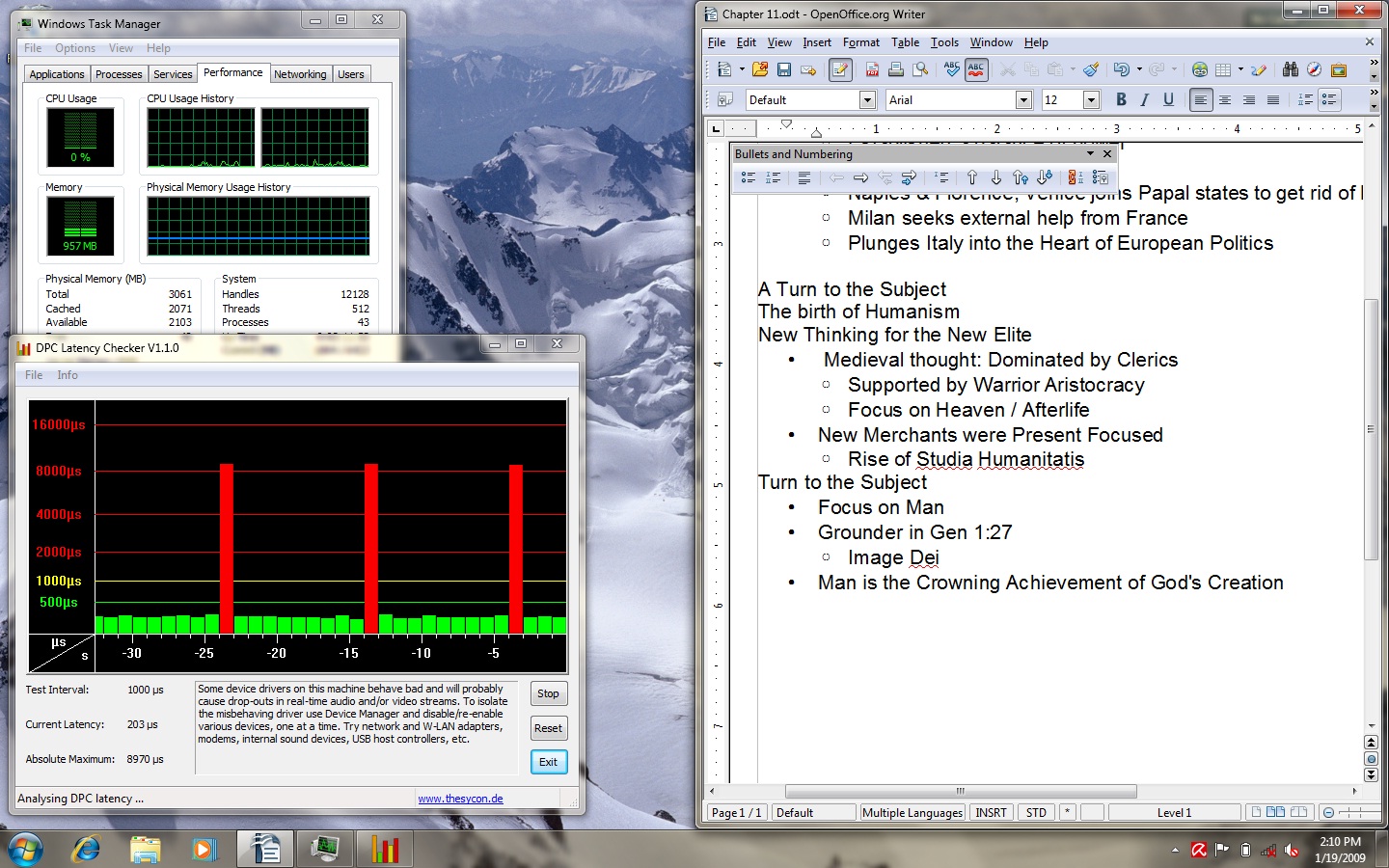Switch to the Networking tab

point(300,74)
